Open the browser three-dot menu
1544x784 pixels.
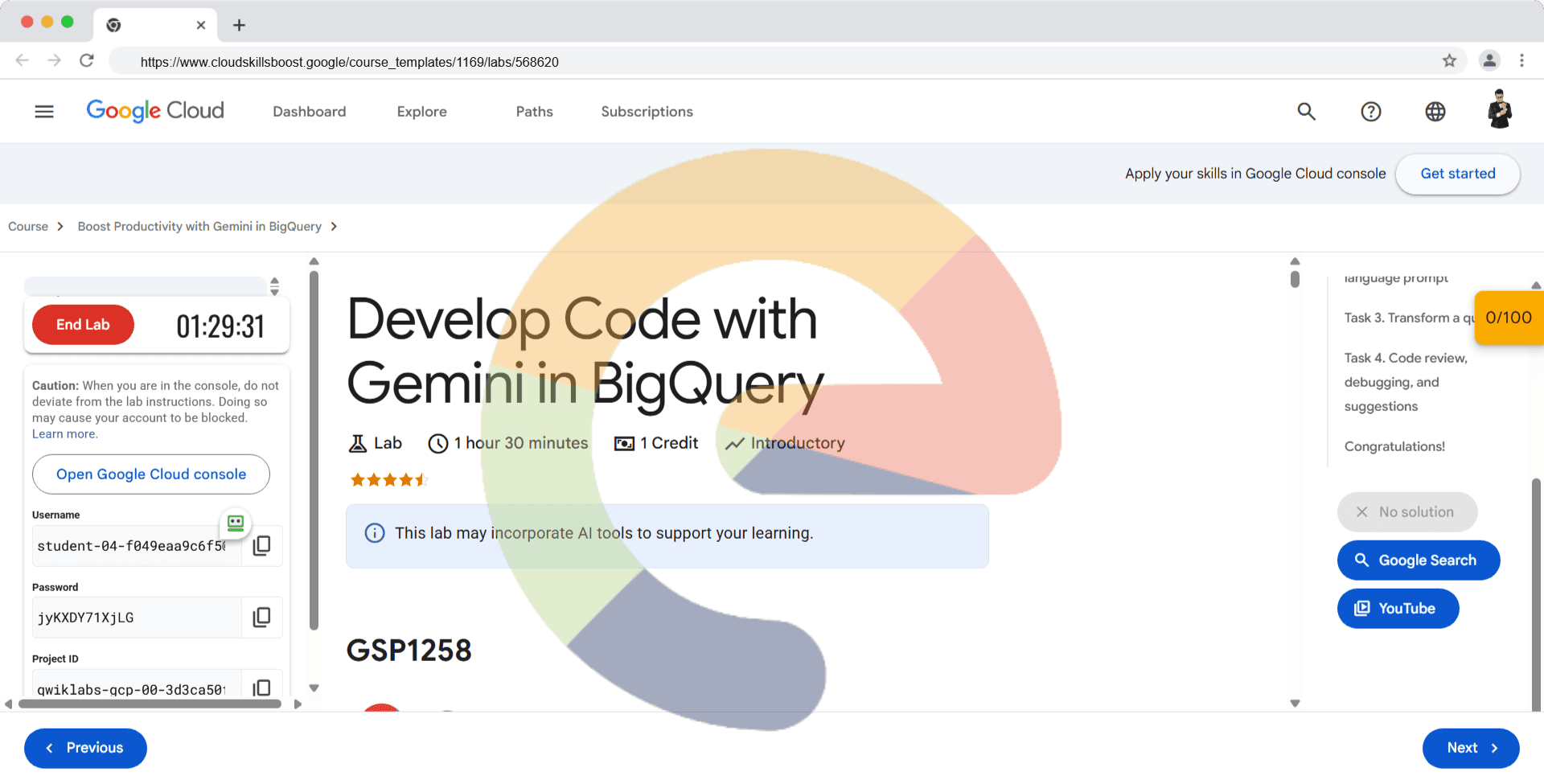tap(1521, 61)
